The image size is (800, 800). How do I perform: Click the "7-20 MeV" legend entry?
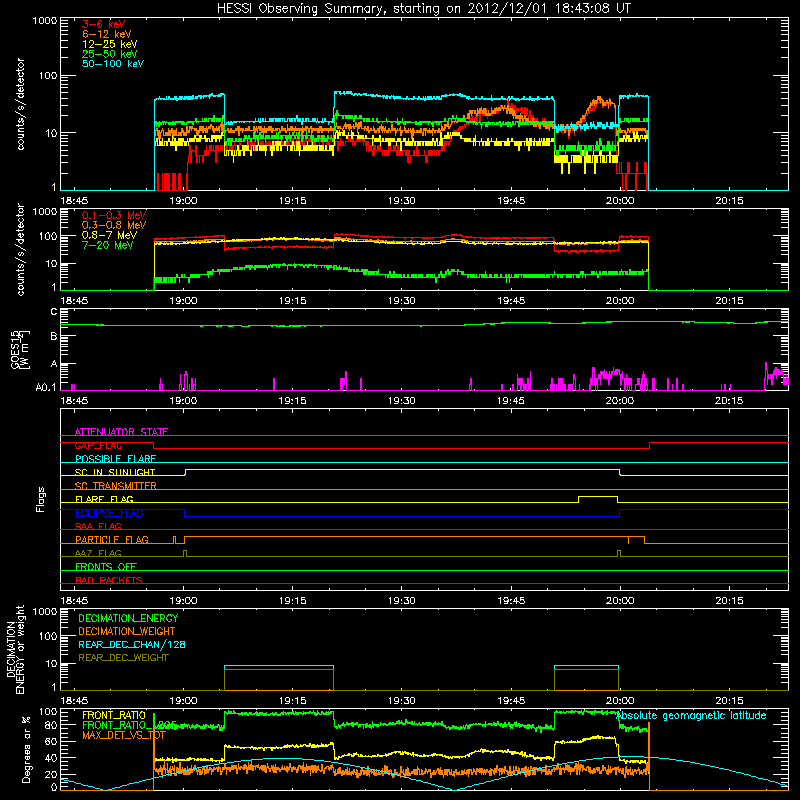107,245
